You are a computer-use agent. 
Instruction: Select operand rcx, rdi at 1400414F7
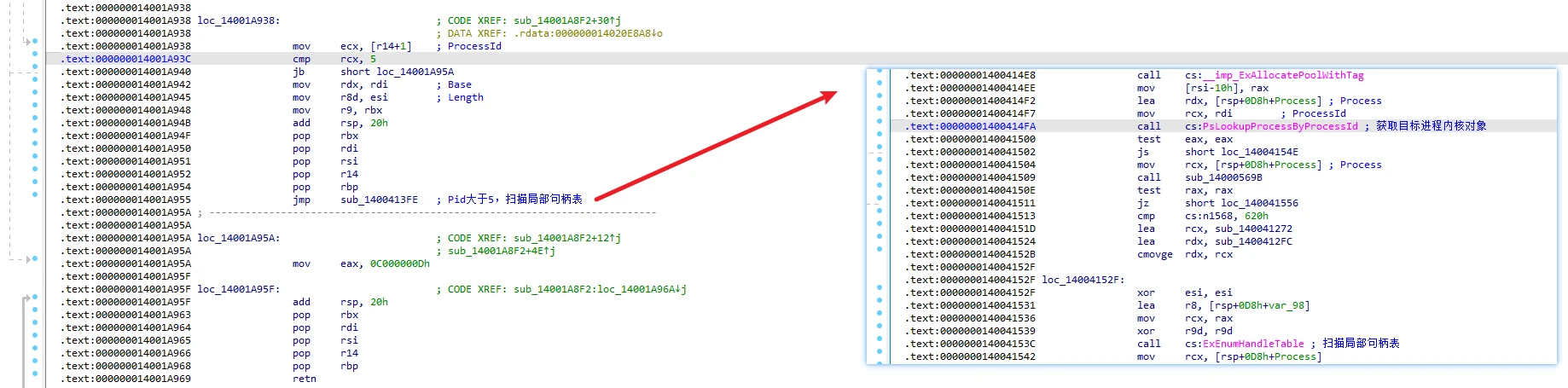[x=1209, y=113]
